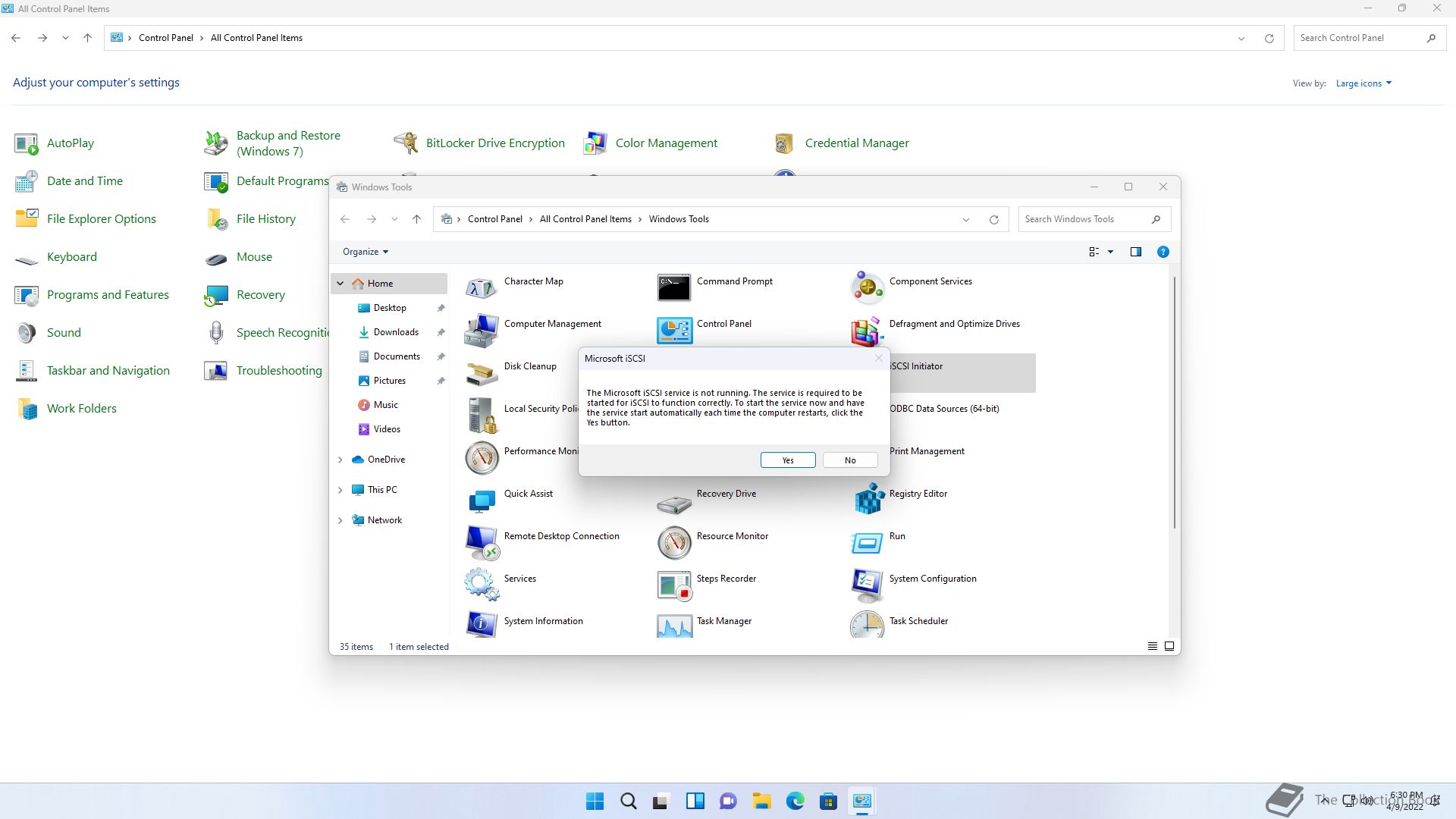Select Downloads in navigation pane
Viewport: 1456px width, 819px height.
pyautogui.click(x=396, y=332)
